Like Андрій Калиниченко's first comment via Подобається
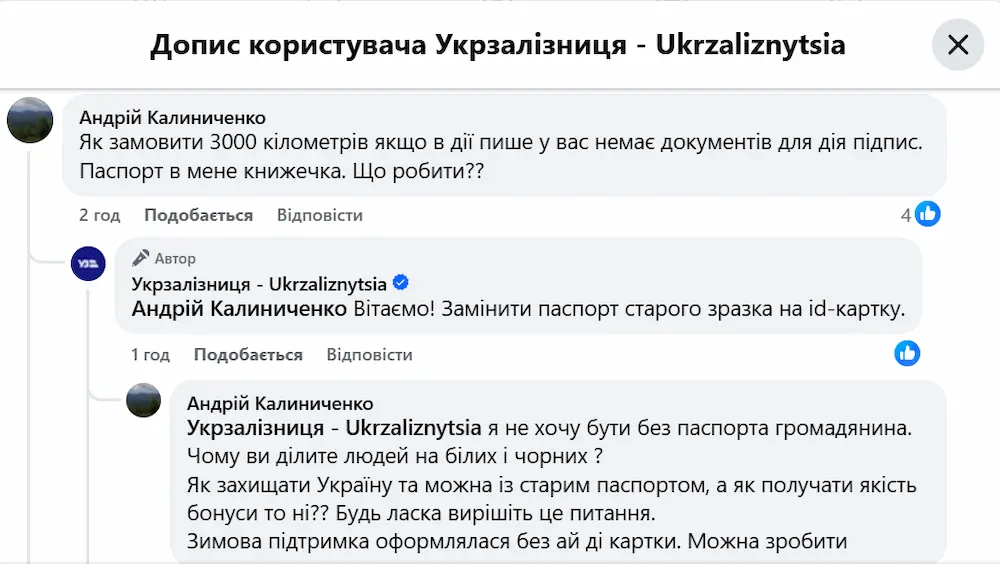The height and width of the screenshot is (566, 1000). pyautogui.click(x=198, y=215)
